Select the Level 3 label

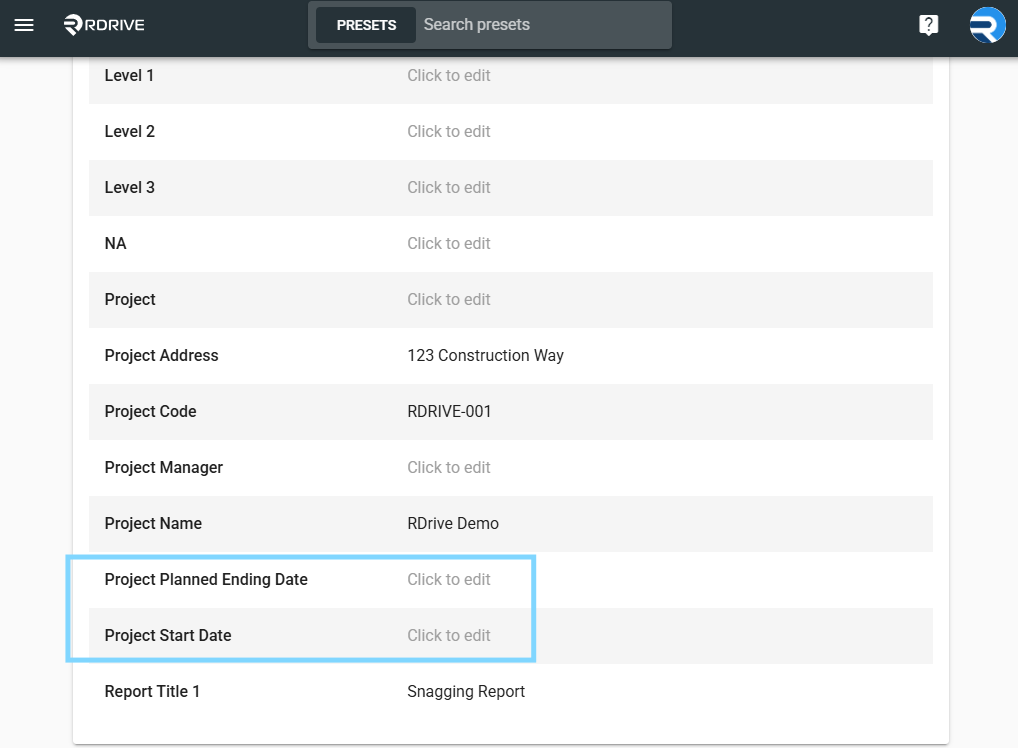click(x=130, y=187)
